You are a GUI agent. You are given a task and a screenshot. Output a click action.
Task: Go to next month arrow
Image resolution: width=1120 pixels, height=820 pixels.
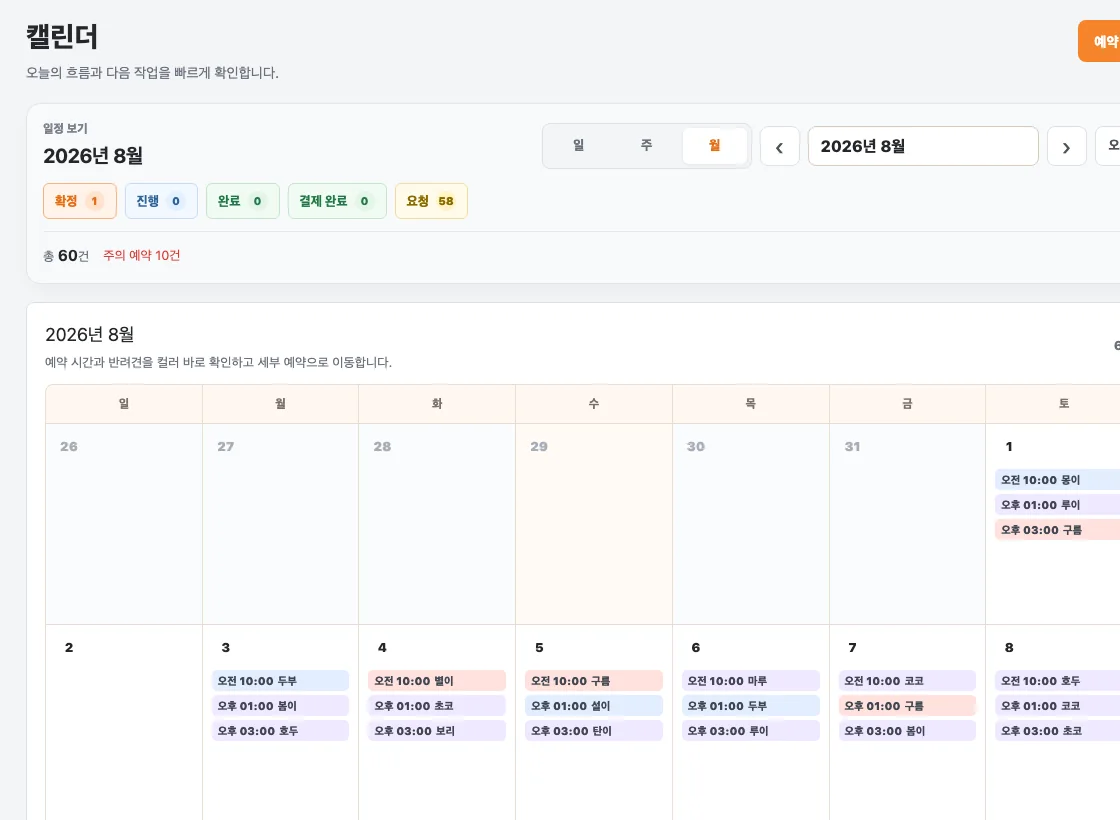tap(1066, 146)
